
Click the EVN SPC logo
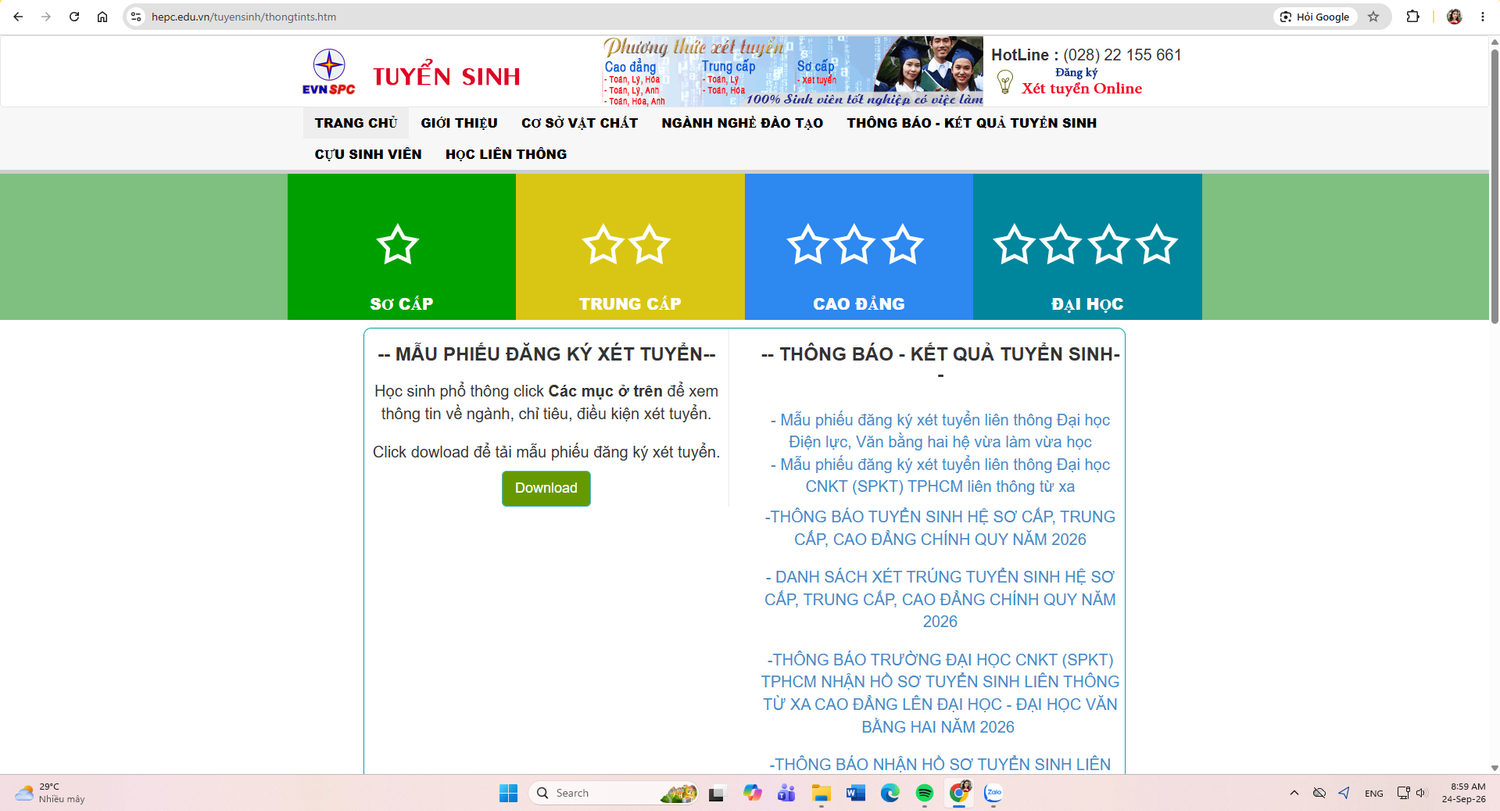click(x=329, y=72)
